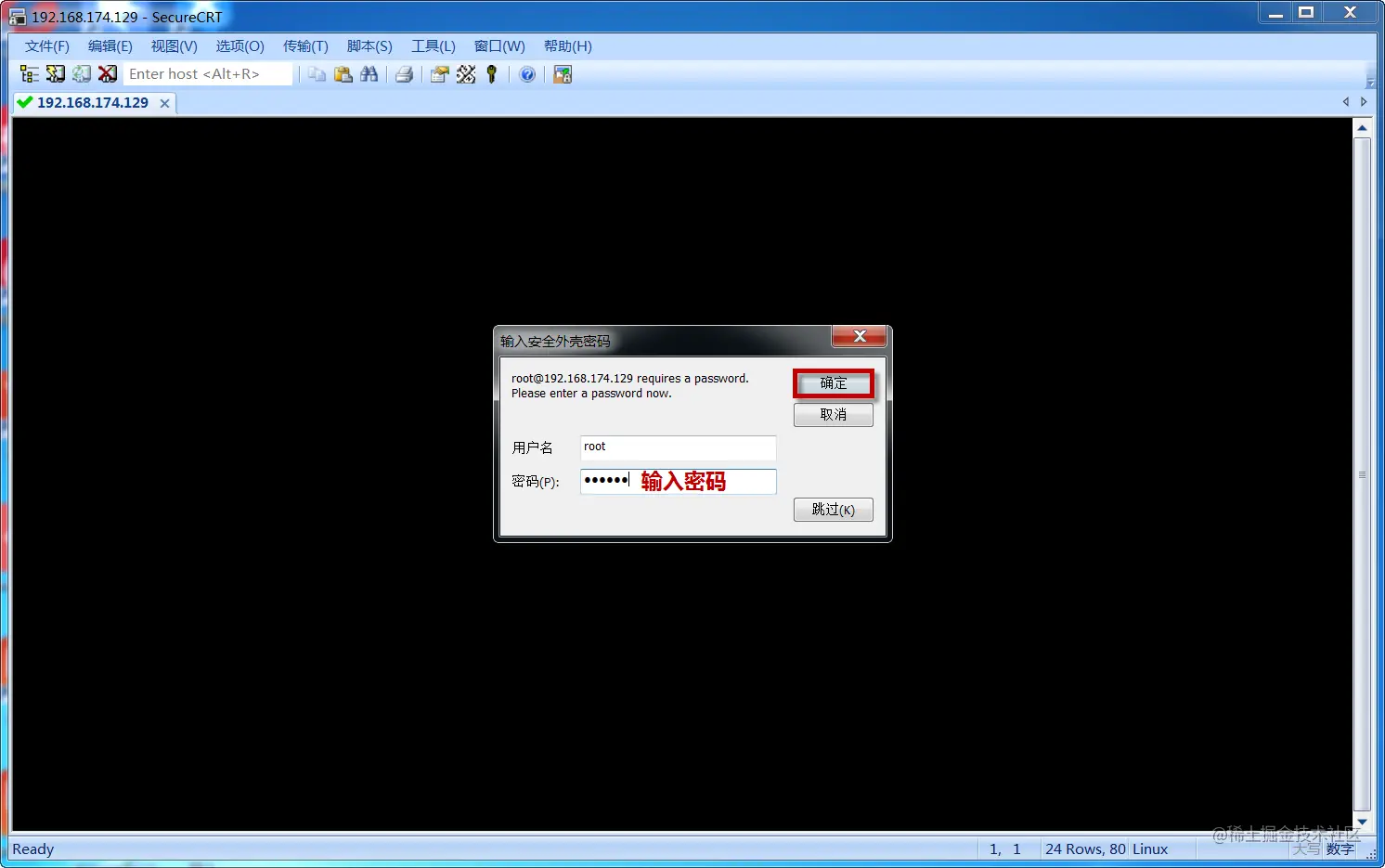Open the Connect session manager icon
1385x868 pixels.
30,74
